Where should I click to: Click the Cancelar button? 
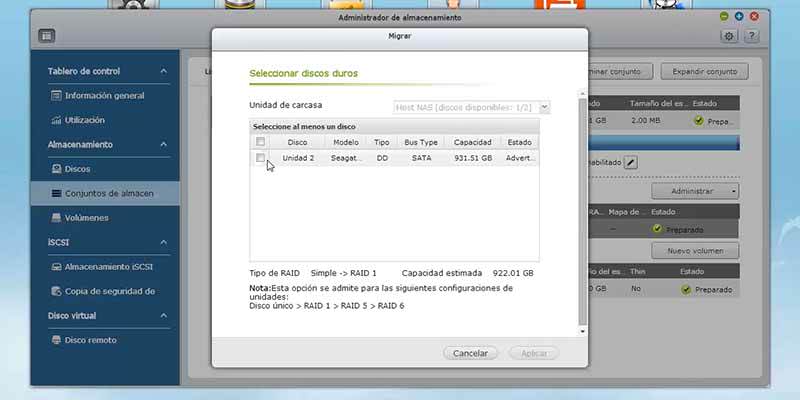click(x=470, y=353)
